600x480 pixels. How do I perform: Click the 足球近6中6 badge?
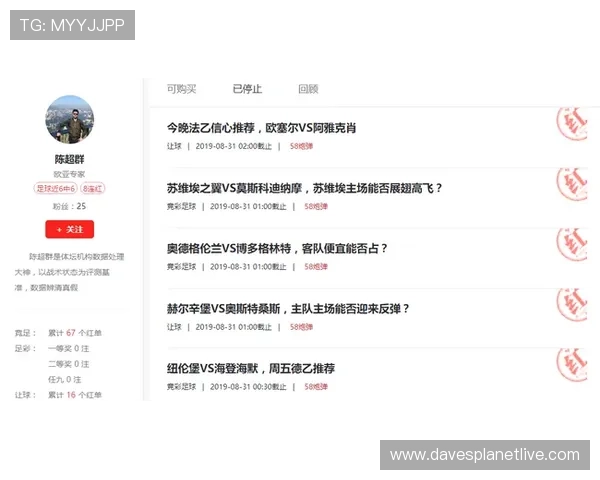click(x=56, y=188)
